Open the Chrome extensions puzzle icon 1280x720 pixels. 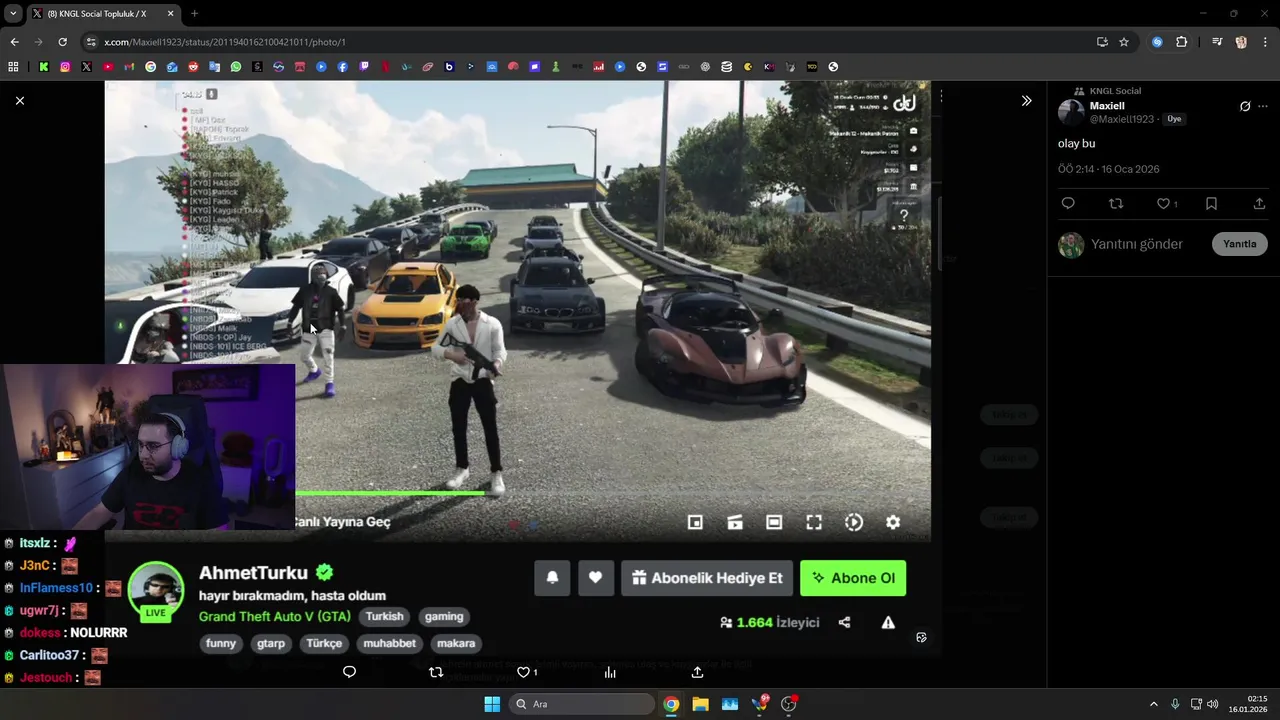coord(1181,42)
